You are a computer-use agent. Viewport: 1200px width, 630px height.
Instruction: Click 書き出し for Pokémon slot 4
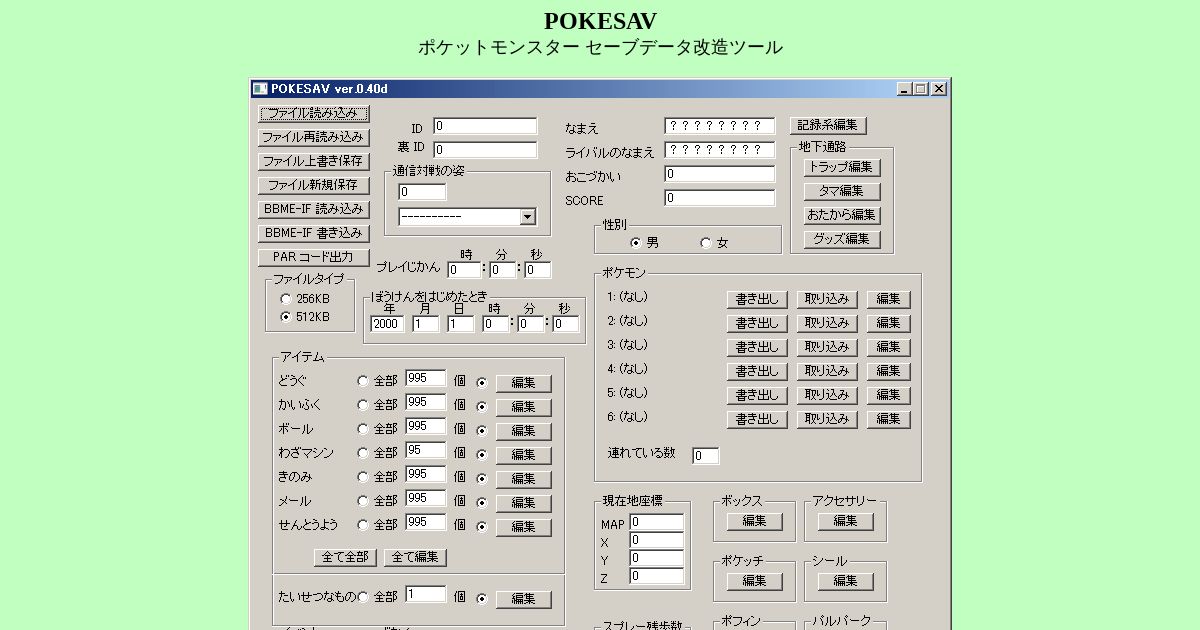click(757, 371)
